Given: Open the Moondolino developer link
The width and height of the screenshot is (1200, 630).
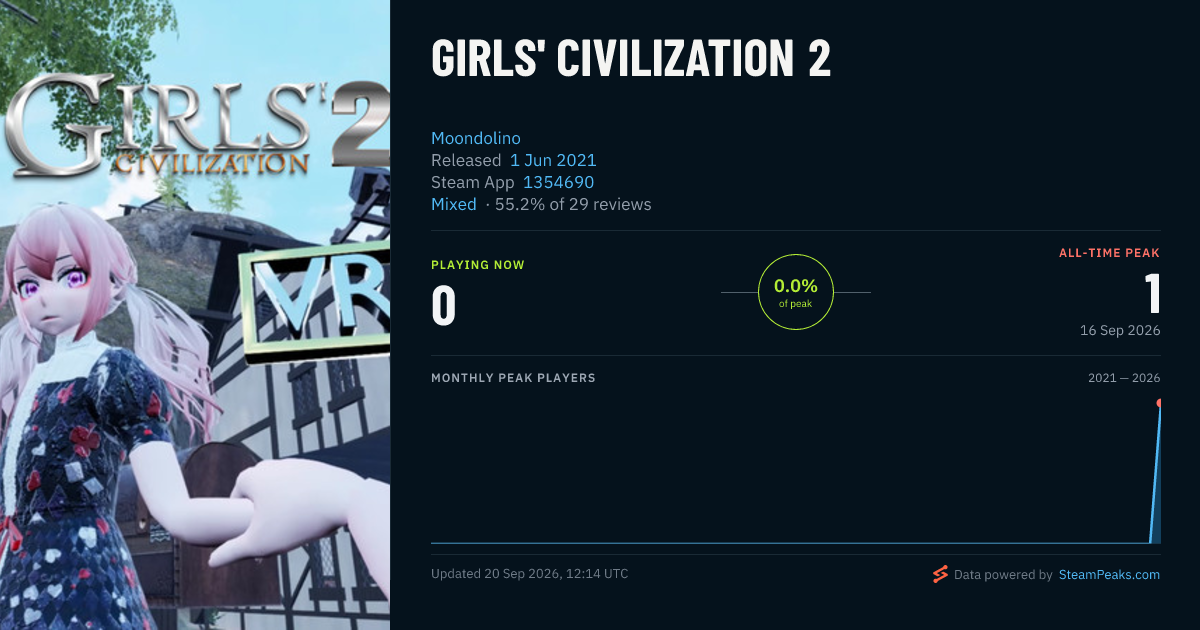Looking at the screenshot, I should (476, 138).
